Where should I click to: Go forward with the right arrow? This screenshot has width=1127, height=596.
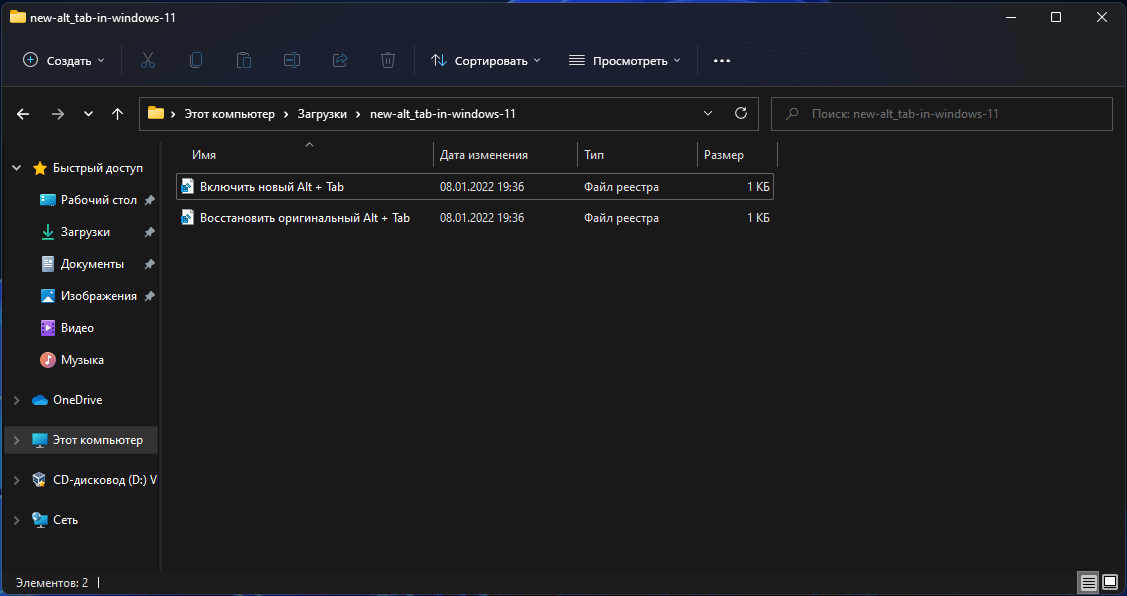tap(58, 114)
